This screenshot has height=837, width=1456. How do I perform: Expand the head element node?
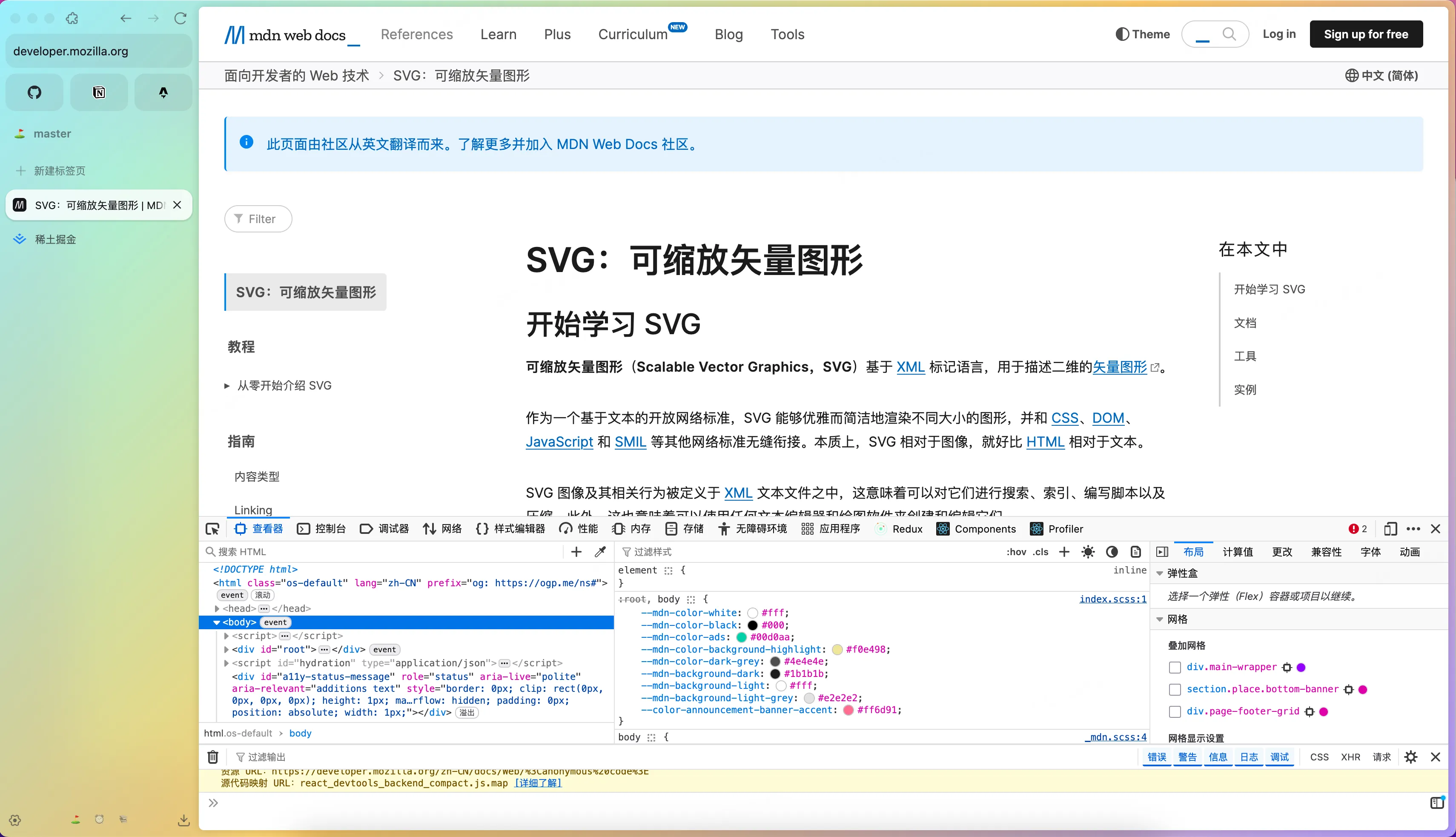pyautogui.click(x=217, y=608)
